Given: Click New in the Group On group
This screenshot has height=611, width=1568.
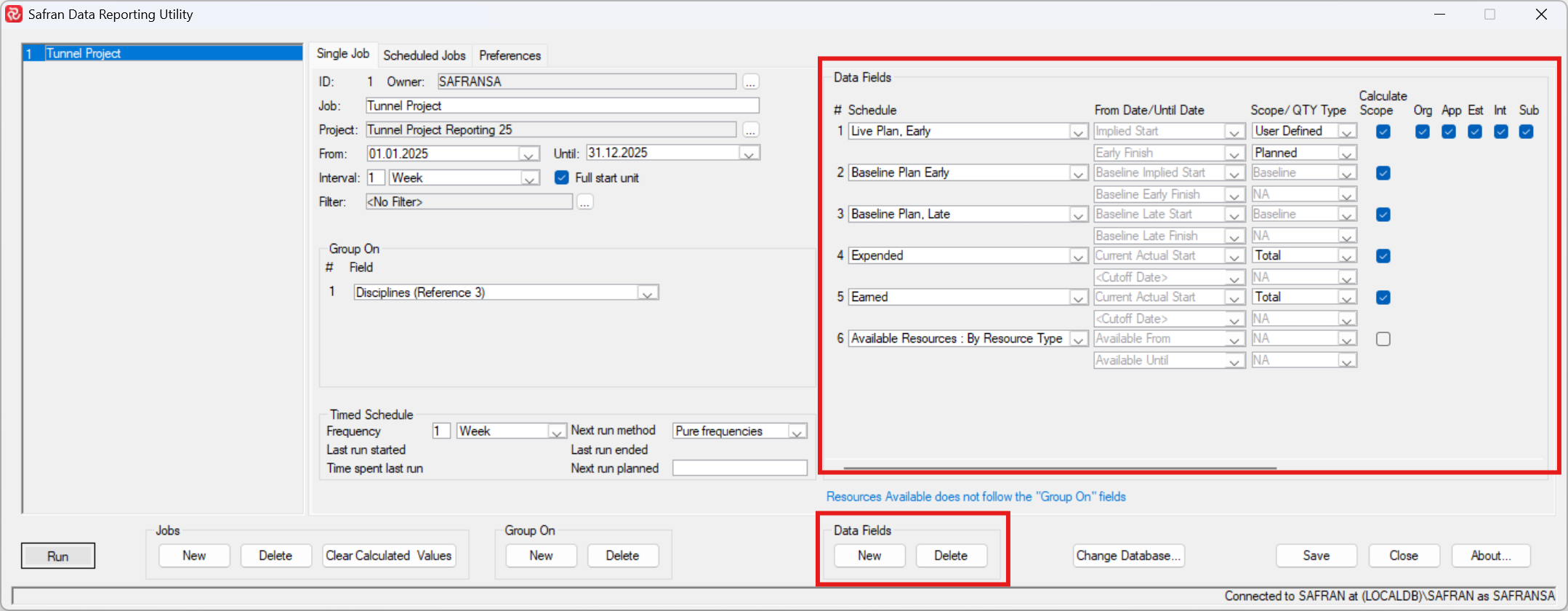Looking at the screenshot, I should [541, 556].
